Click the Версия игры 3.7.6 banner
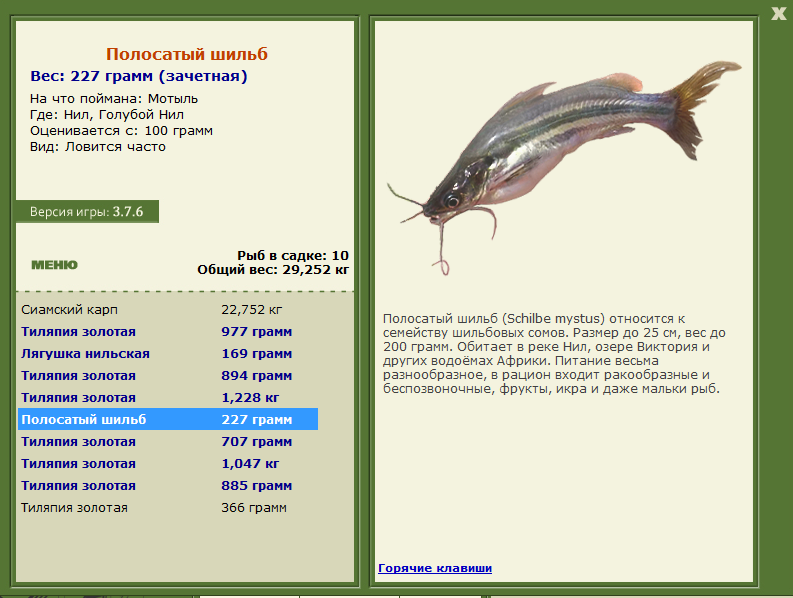Image resolution: width=793 pixels, height=598 pixels. click(x=87, y=211)
